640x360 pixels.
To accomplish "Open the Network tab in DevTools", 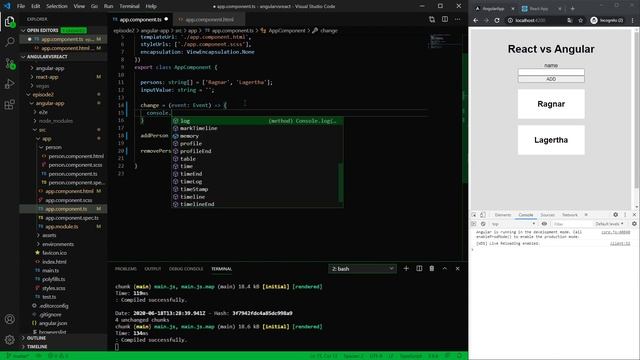I will 569,215.
